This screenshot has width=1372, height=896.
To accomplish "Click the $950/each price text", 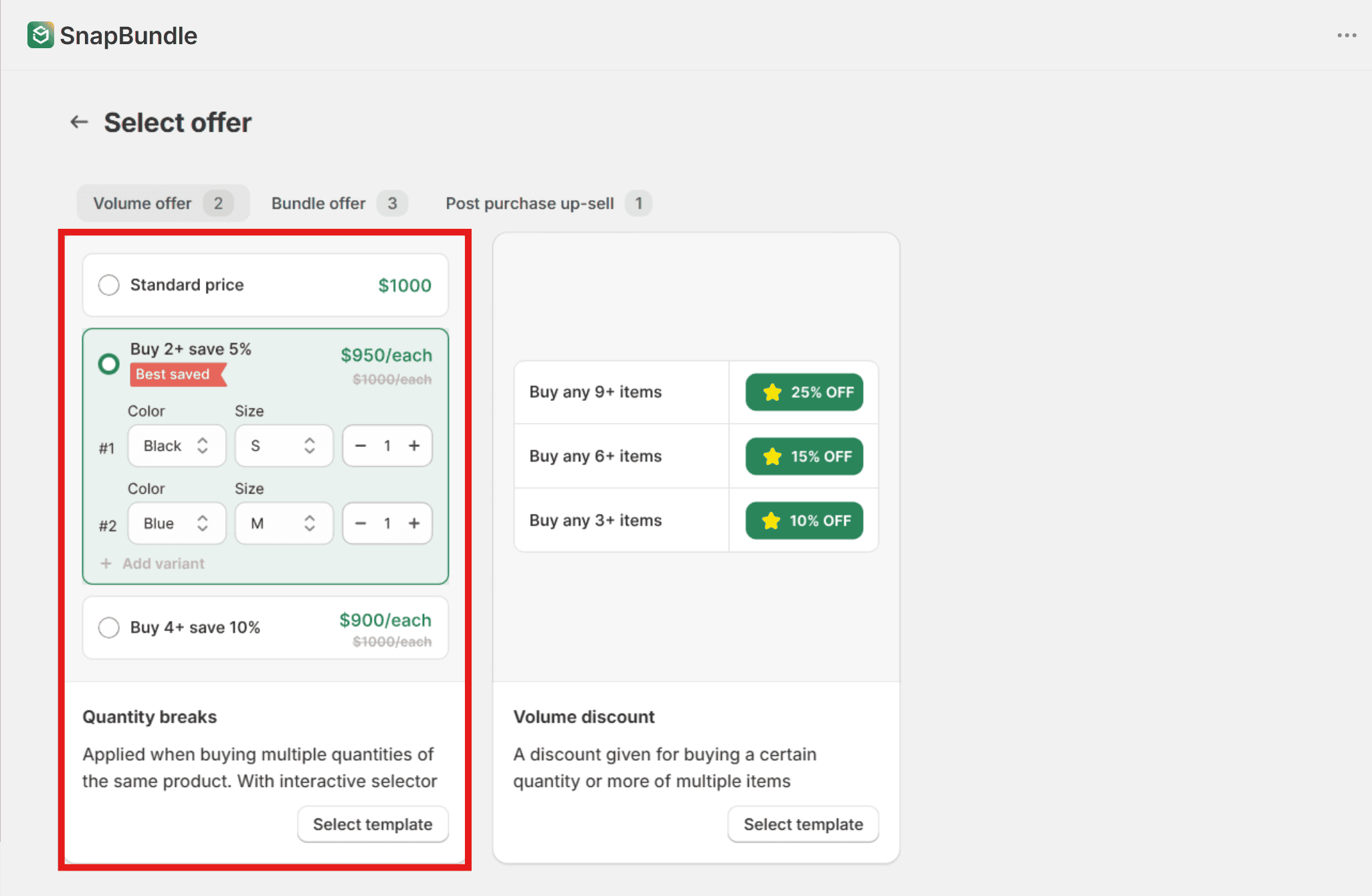I will 387,355.
